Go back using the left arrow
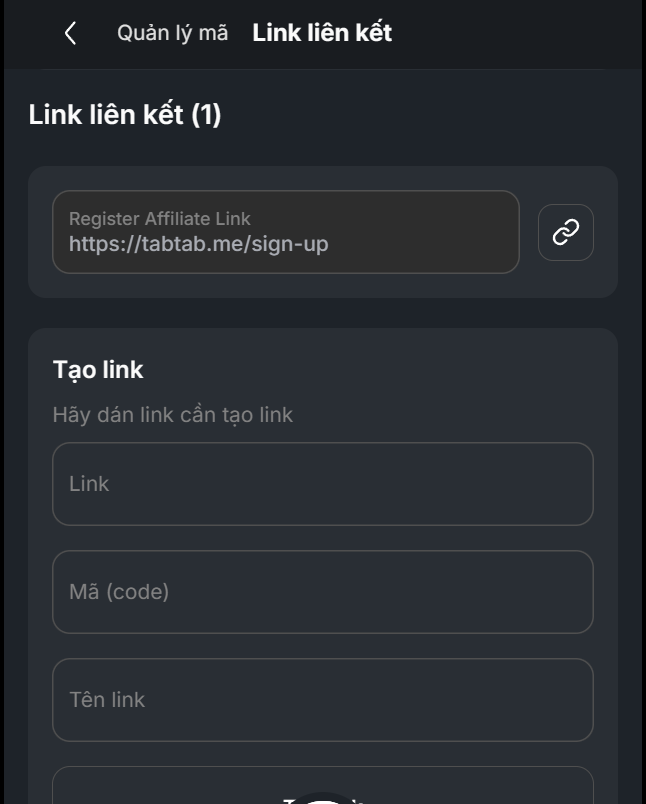Viewport: 646px width, 804px height. (70, 33)
